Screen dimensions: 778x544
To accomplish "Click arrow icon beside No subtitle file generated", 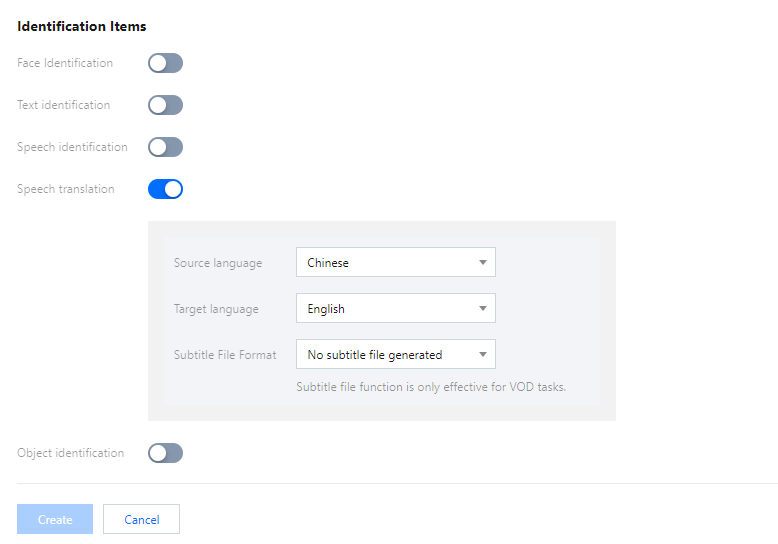I will pos(482,354).
